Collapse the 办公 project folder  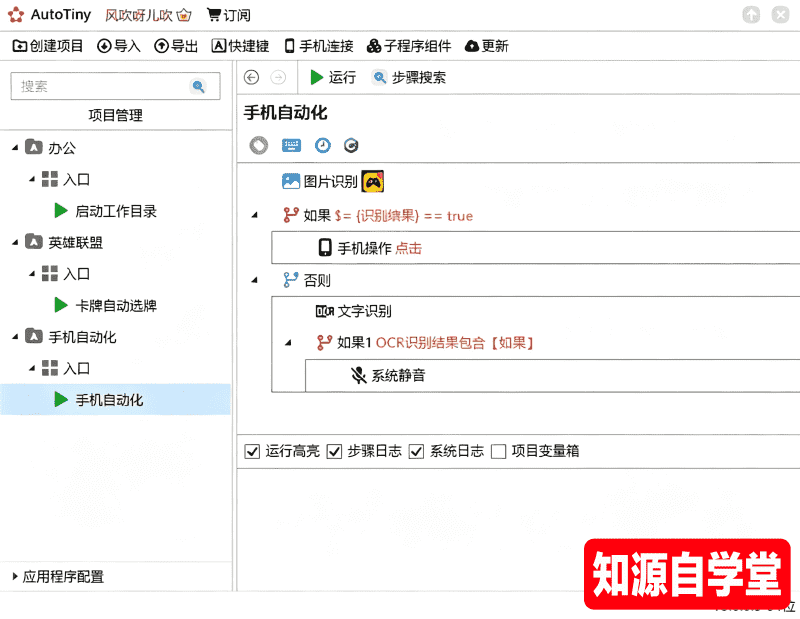15,148
